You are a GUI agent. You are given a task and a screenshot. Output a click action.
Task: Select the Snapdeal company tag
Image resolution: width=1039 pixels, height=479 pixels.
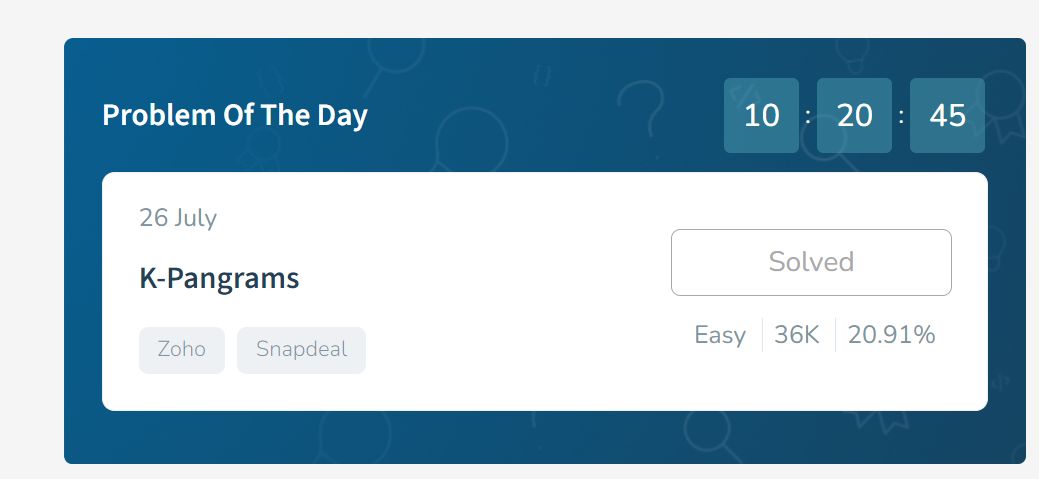(x=301, y=350)
